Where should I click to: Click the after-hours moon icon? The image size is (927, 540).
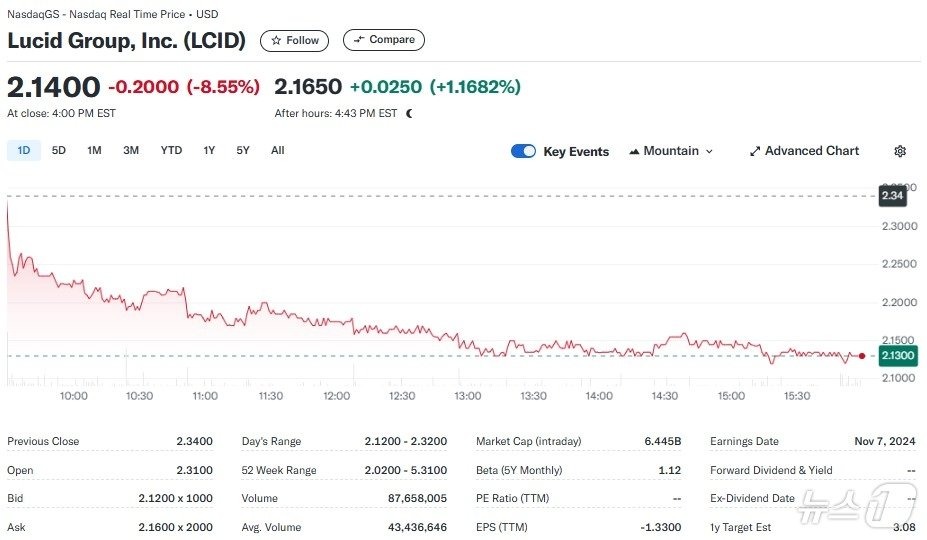click(409, 113)
